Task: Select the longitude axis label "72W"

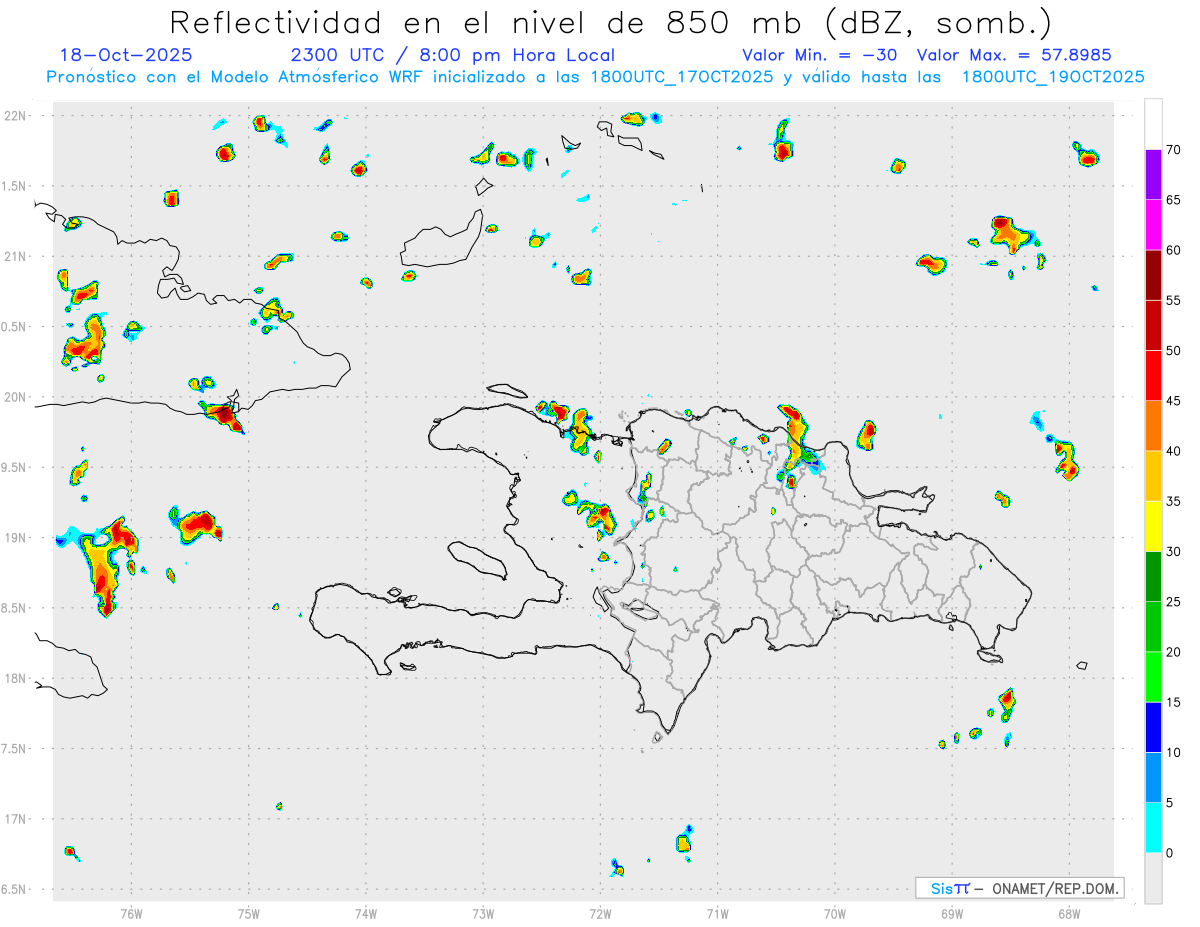Action: 600,913
